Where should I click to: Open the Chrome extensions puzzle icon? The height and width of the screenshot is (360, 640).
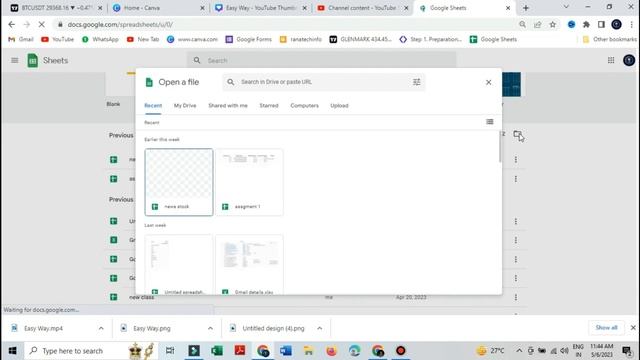tap(586, 24)
